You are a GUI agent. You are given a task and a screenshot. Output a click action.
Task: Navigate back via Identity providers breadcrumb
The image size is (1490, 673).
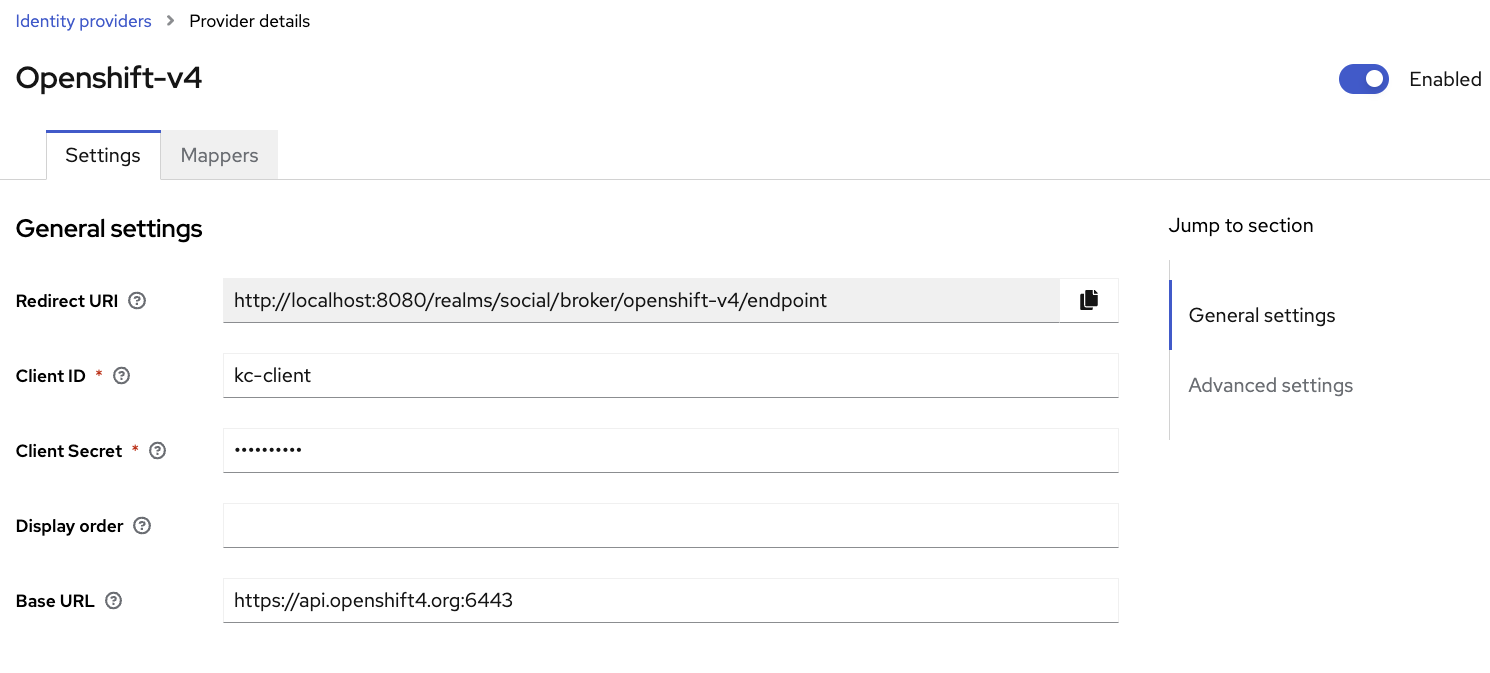83,20
